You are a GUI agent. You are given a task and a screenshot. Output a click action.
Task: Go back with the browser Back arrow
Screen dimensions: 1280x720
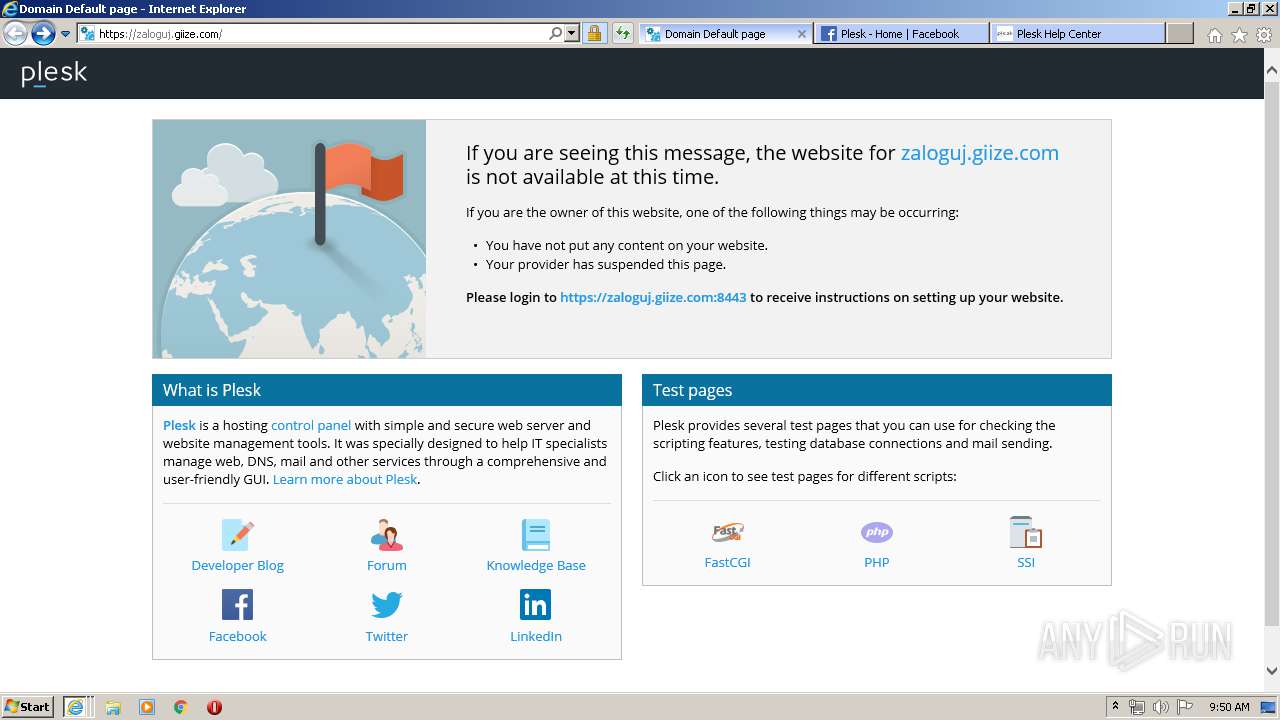click(15, 33)
